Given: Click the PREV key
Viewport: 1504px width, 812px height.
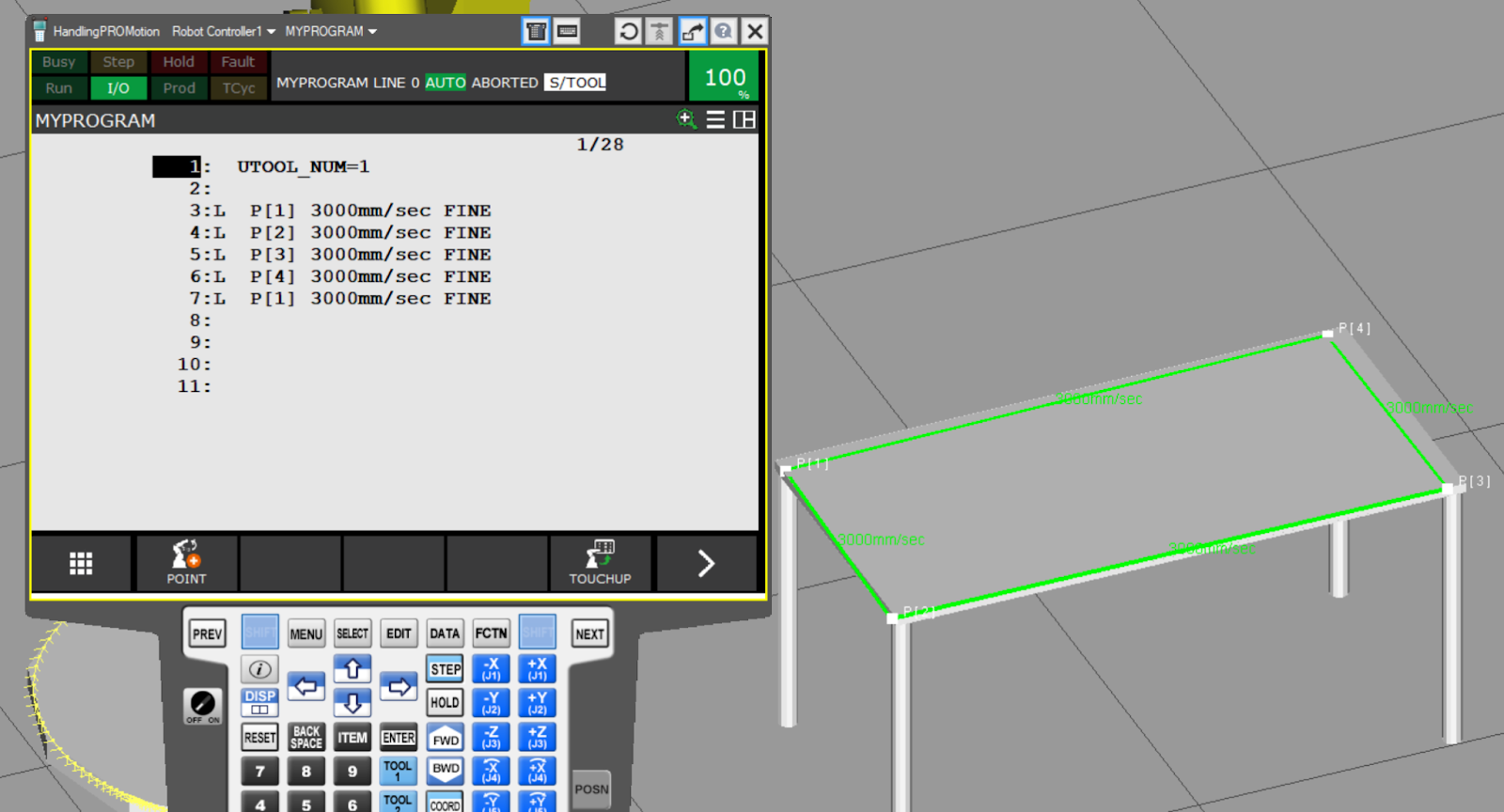Looking at the screenshot, I should coord(207,633).
